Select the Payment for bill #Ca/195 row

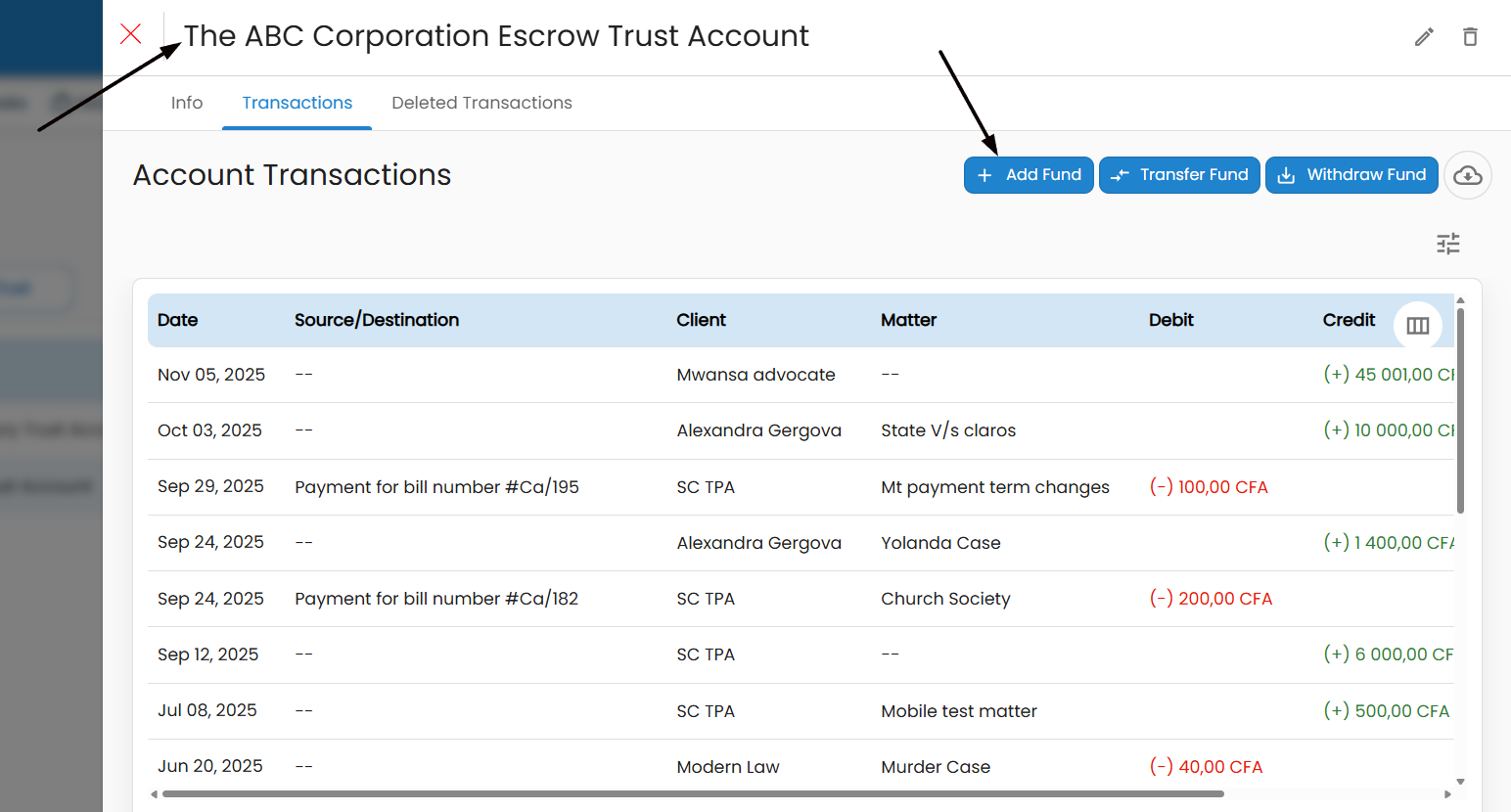coord(436,487)
